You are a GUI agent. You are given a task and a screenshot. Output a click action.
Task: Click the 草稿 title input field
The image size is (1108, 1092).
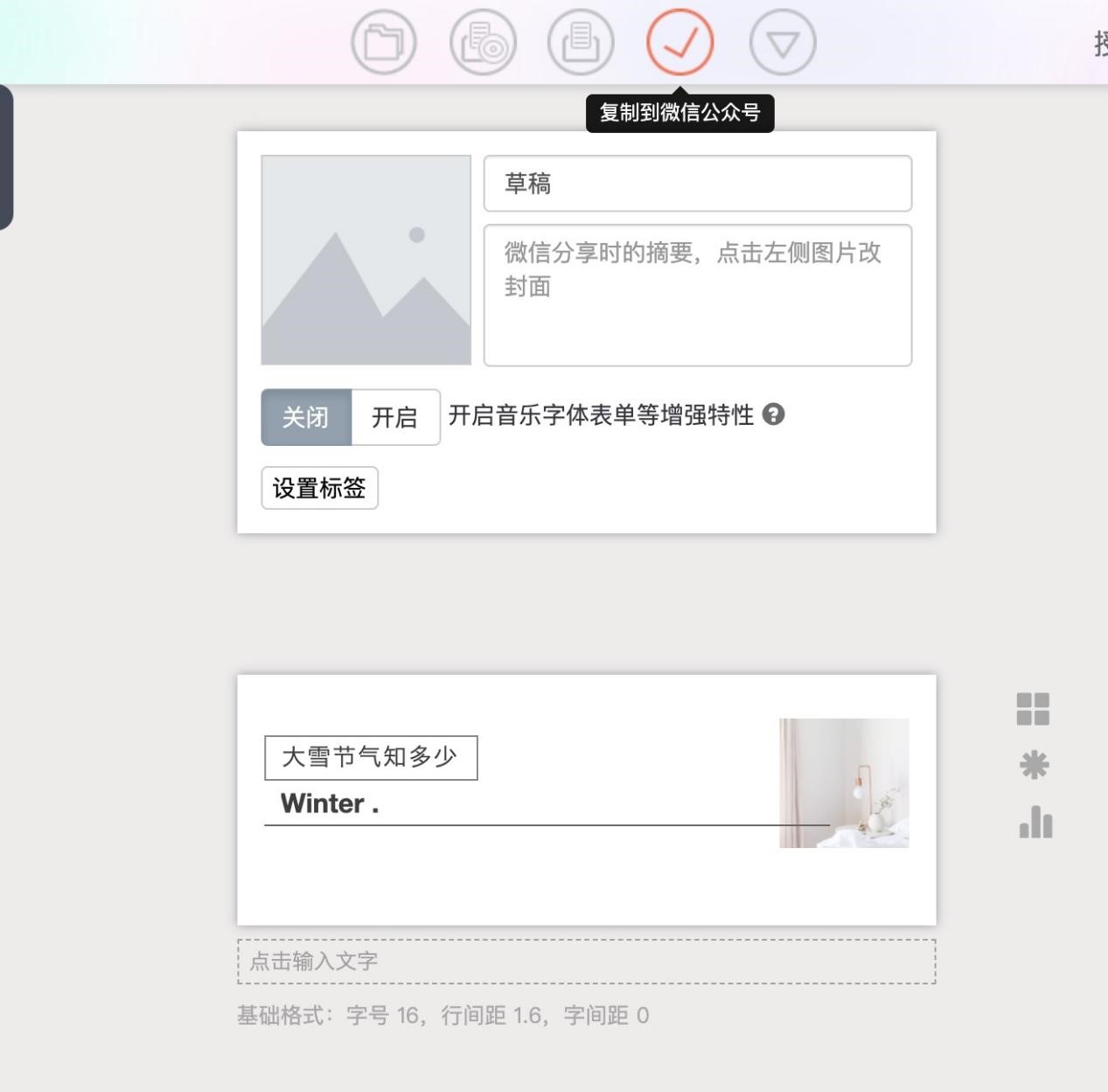click(x=698, y=184)
